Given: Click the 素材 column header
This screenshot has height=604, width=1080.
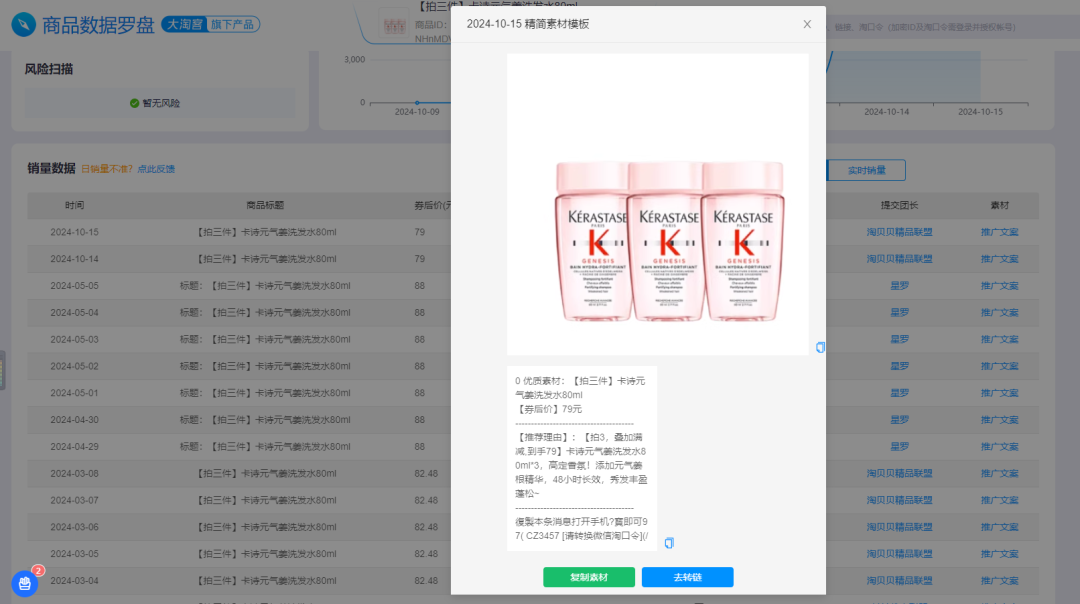Looking at the screenshot, I should point(999,205).
